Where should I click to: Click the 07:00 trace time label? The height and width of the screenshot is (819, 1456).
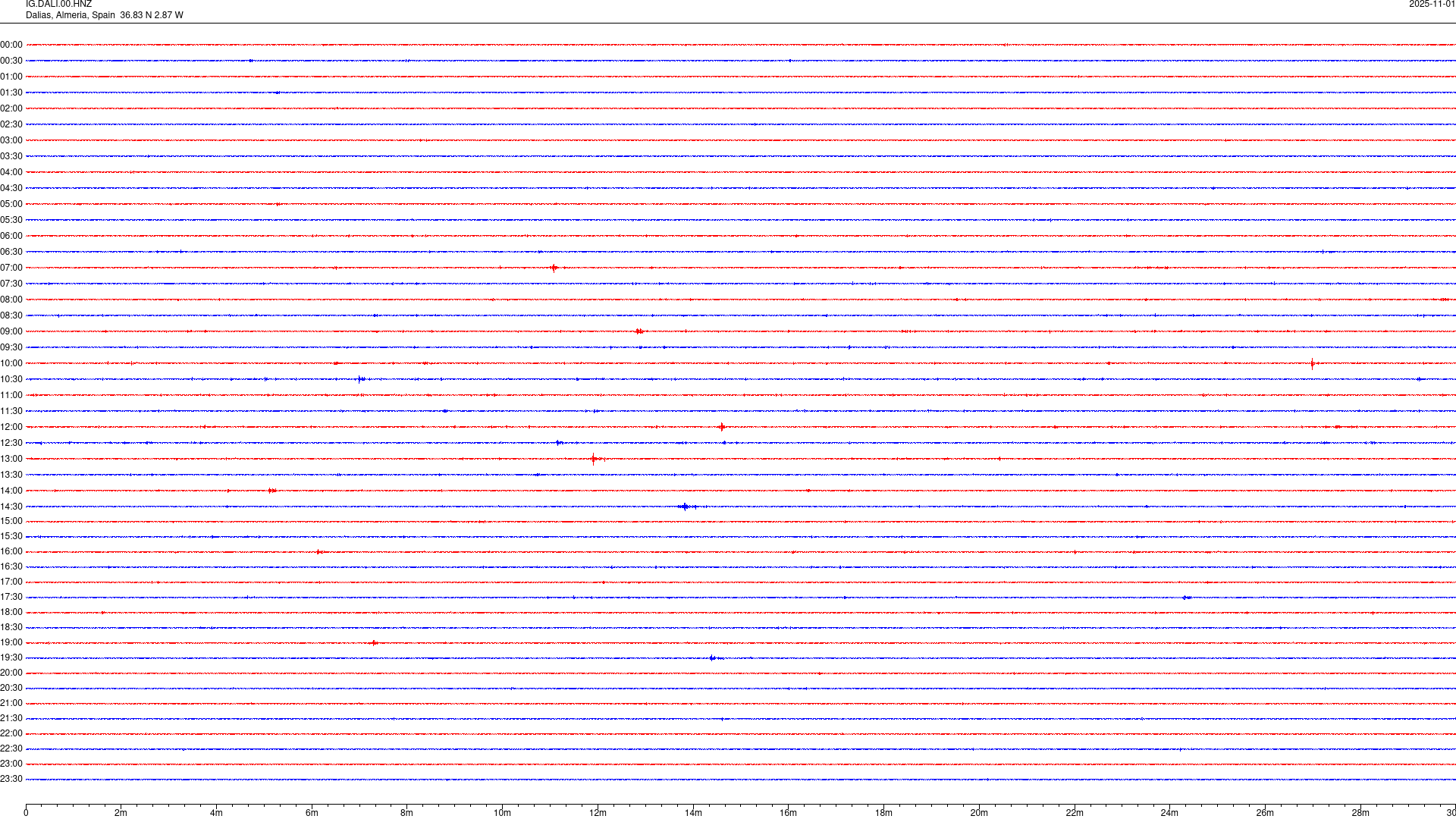(11, 268)
